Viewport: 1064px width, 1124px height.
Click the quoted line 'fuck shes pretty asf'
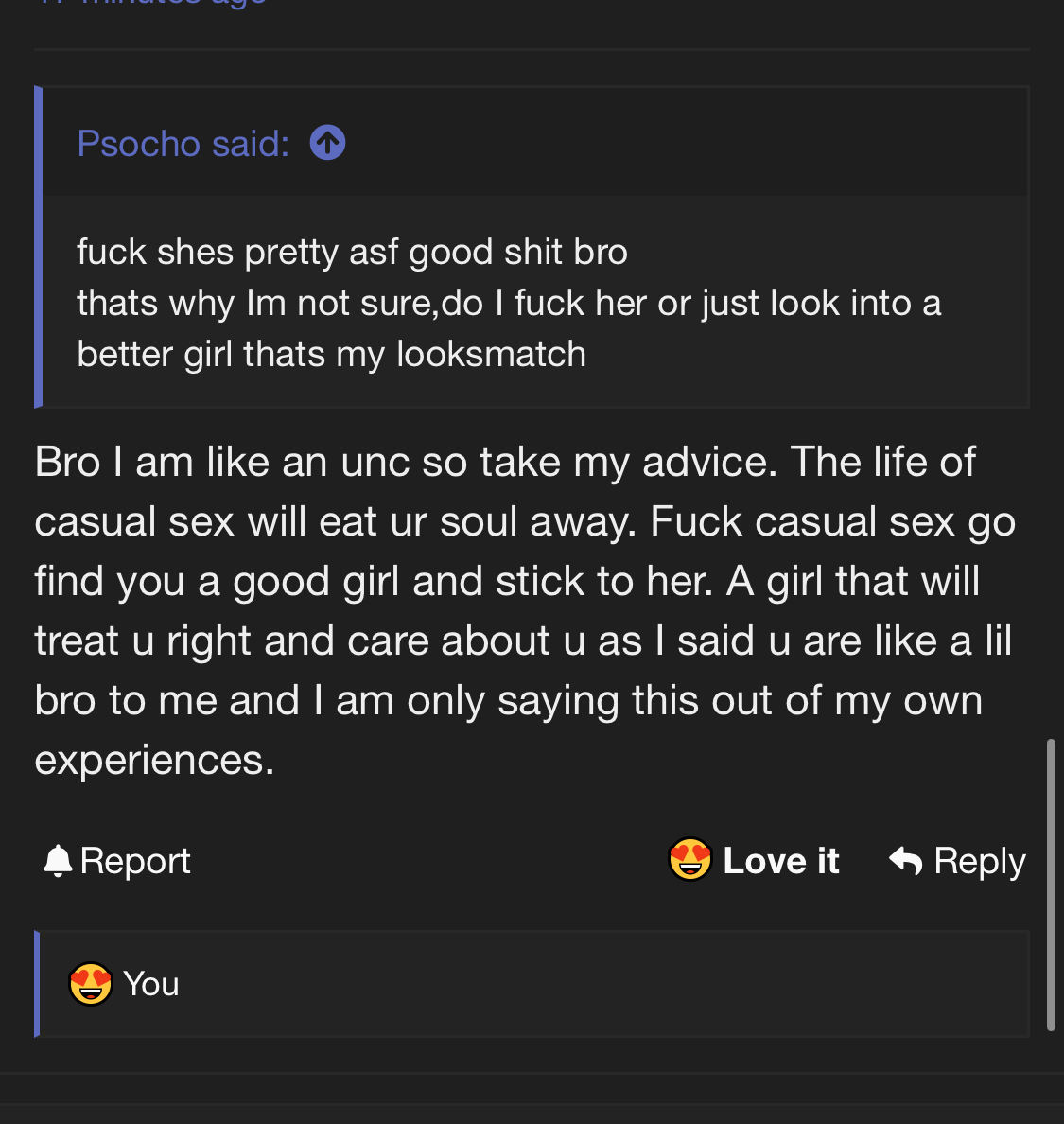tap(237, 253)
